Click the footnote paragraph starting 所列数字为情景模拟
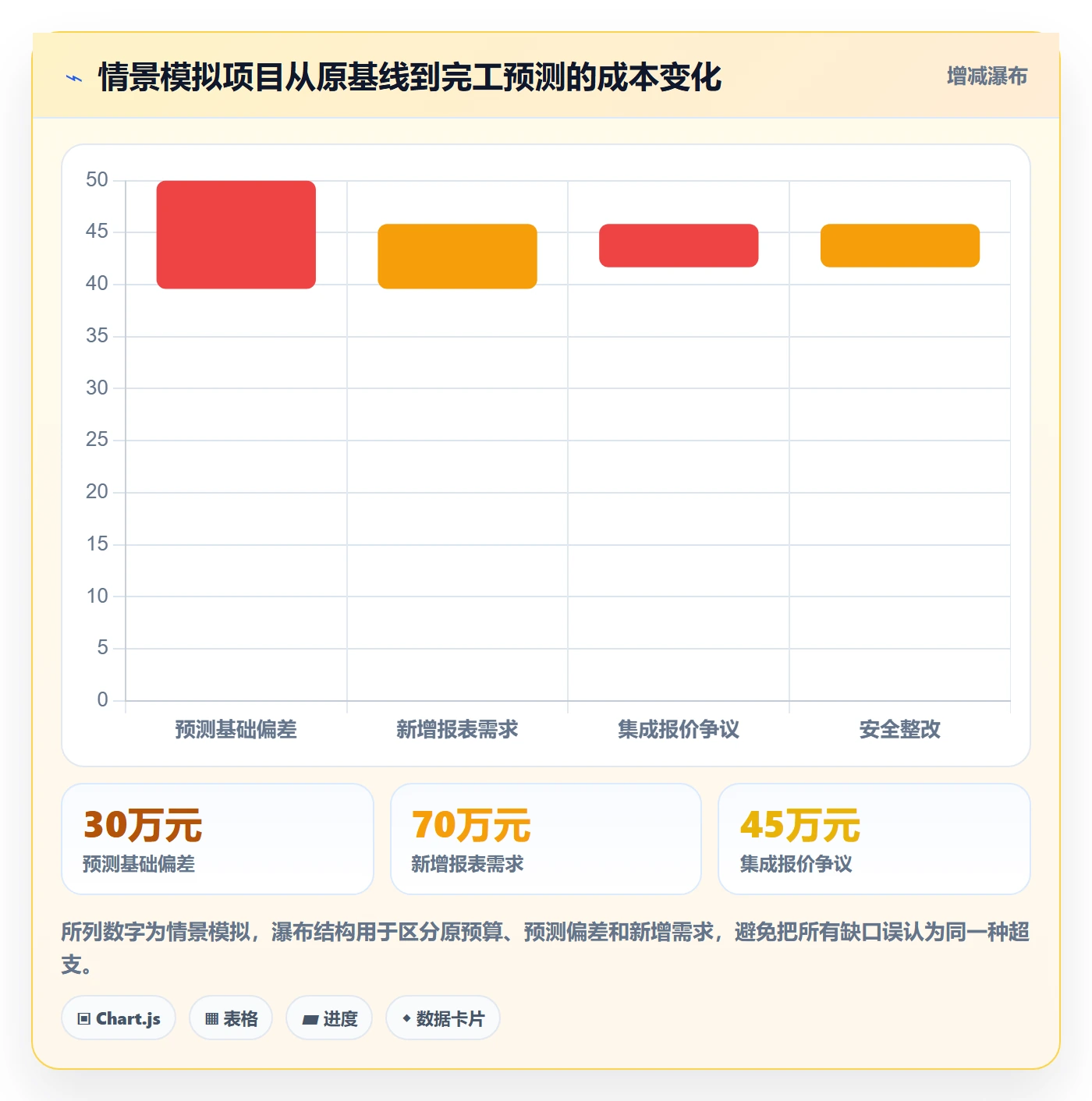Viewport: 1092px width, 1101px height. (546, 948)
